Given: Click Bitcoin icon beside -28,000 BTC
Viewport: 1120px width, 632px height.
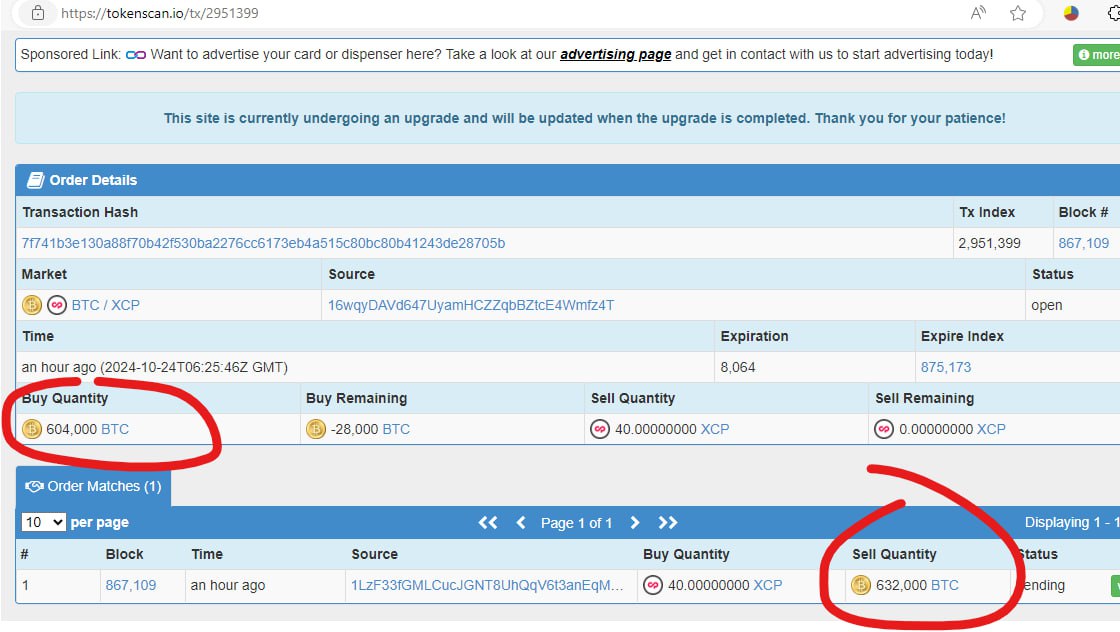Looking at the screenshot, I should point(316,428).
